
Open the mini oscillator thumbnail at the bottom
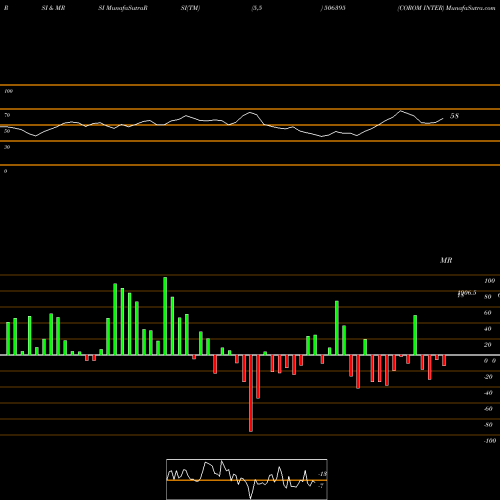[x=247, y=479]
